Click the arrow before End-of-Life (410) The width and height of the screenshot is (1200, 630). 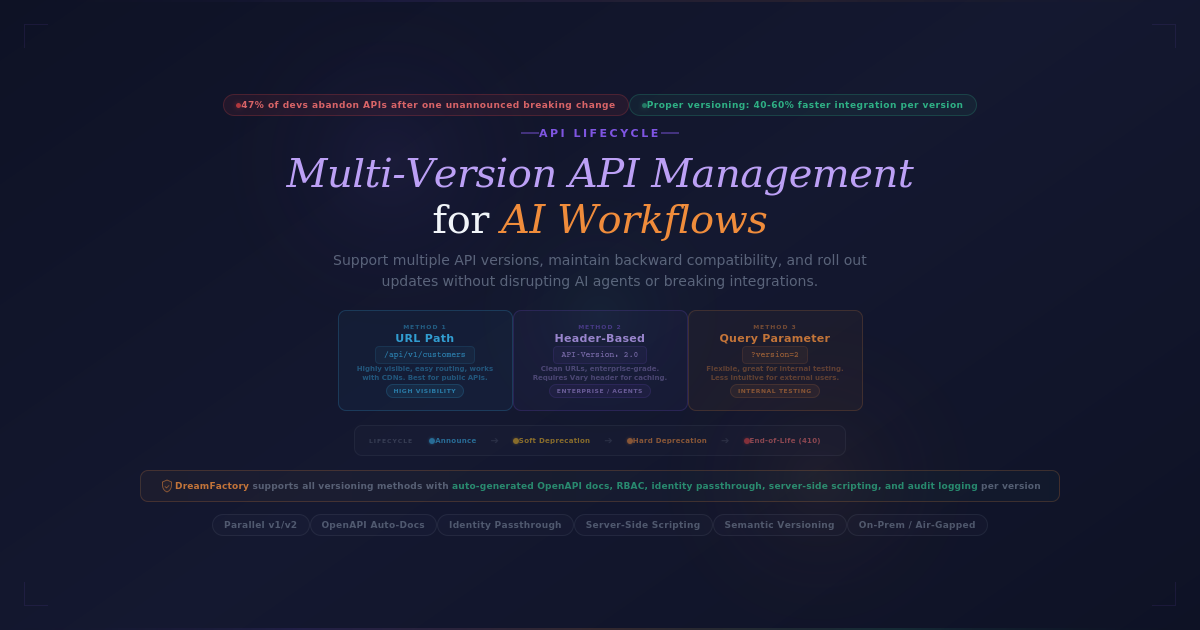point(725,441)
